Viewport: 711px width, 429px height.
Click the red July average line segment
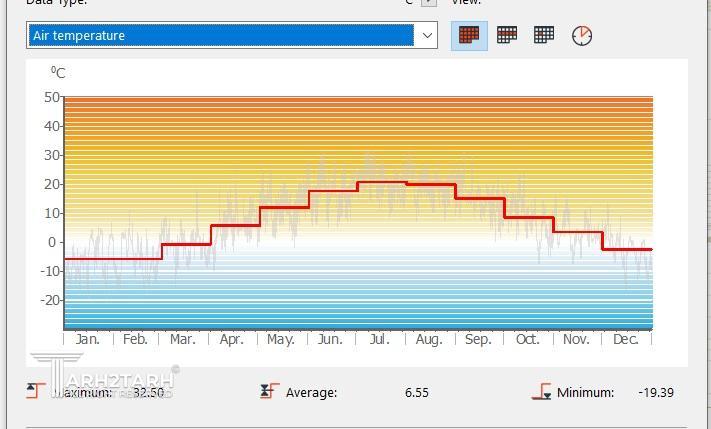coord(381,182)
